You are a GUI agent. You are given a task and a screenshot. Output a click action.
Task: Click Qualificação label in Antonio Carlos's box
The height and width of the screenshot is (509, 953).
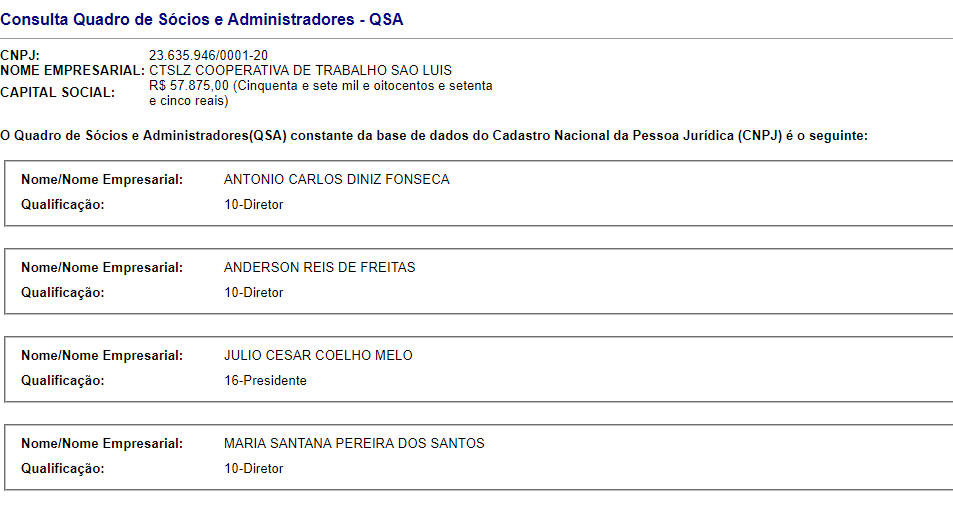click(x=62, y=205)
